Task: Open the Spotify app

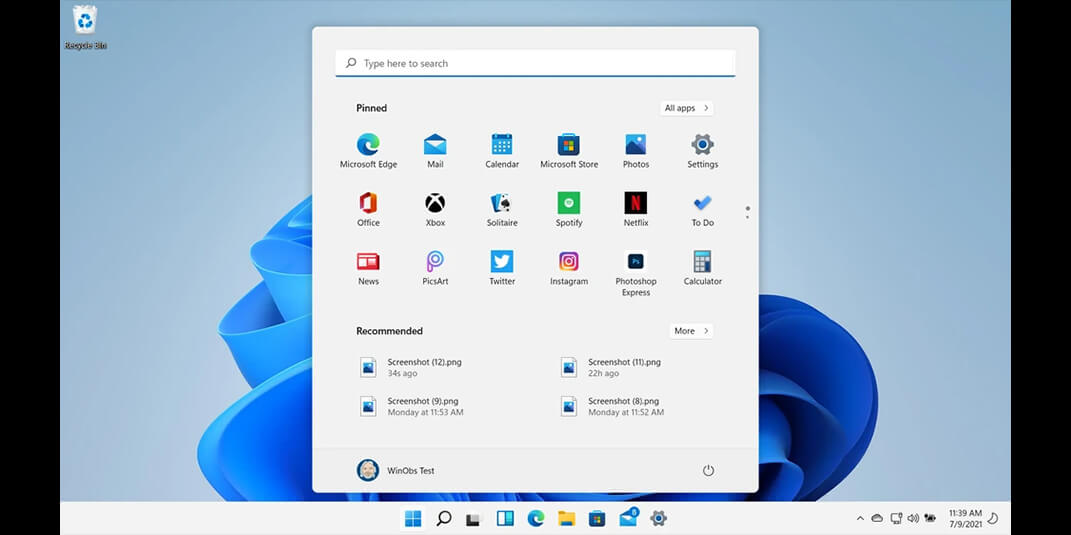Action: pyautogui.click(x=569, y=210)
